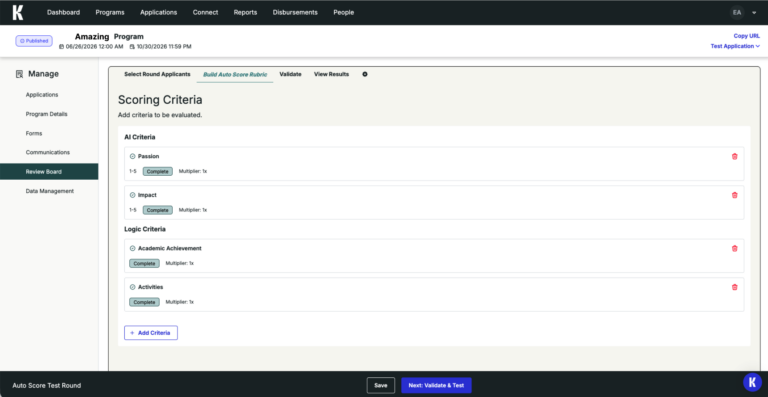Screen dimensions: 768x397
Task: Click the Amazing Program title
Action: [109, 37]
